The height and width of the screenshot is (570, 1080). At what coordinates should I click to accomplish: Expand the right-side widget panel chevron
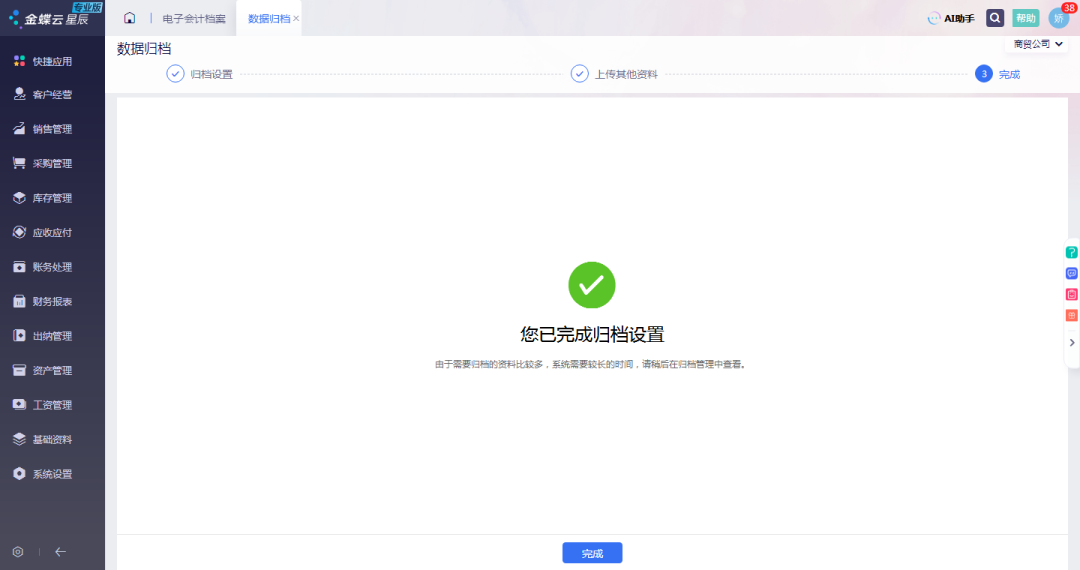(1072, 342)
